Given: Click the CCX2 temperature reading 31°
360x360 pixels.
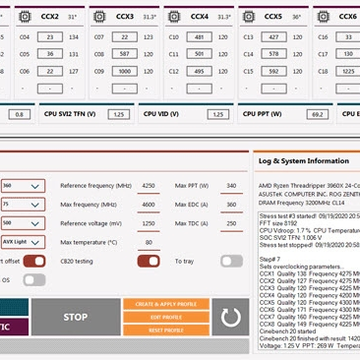Looking at the screenshot, I should (x=72, y=17).
